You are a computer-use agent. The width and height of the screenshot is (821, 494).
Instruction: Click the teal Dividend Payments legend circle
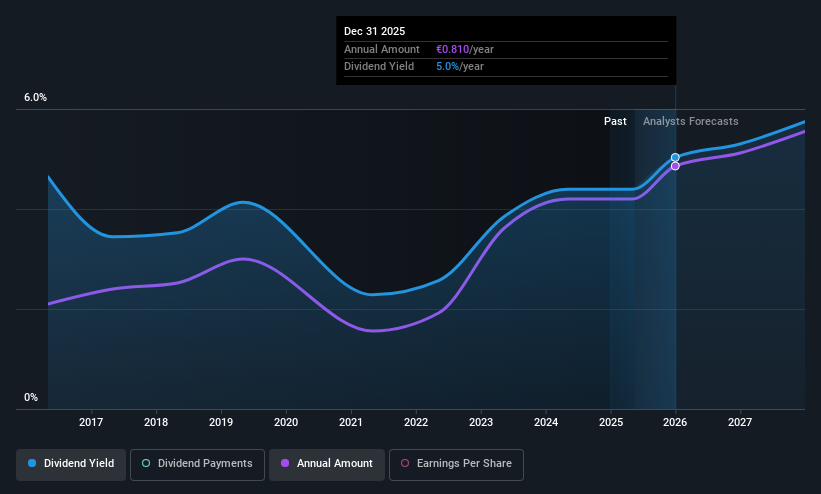(146, 464)
